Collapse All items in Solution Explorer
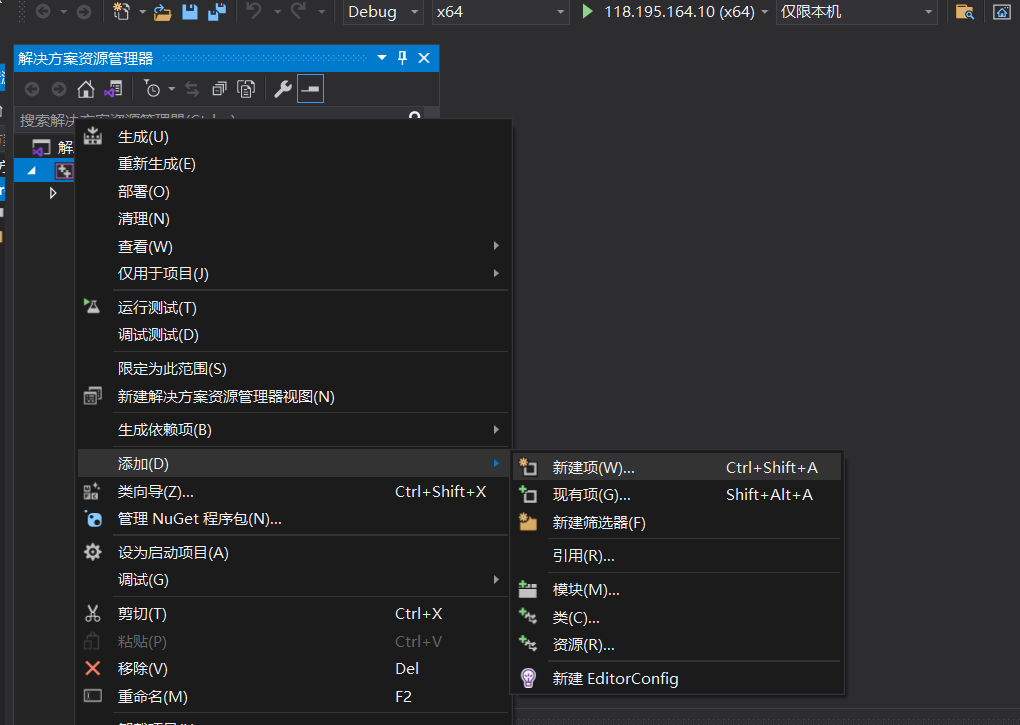This screenshot has width=1020, height=725. tap(220, 90)
